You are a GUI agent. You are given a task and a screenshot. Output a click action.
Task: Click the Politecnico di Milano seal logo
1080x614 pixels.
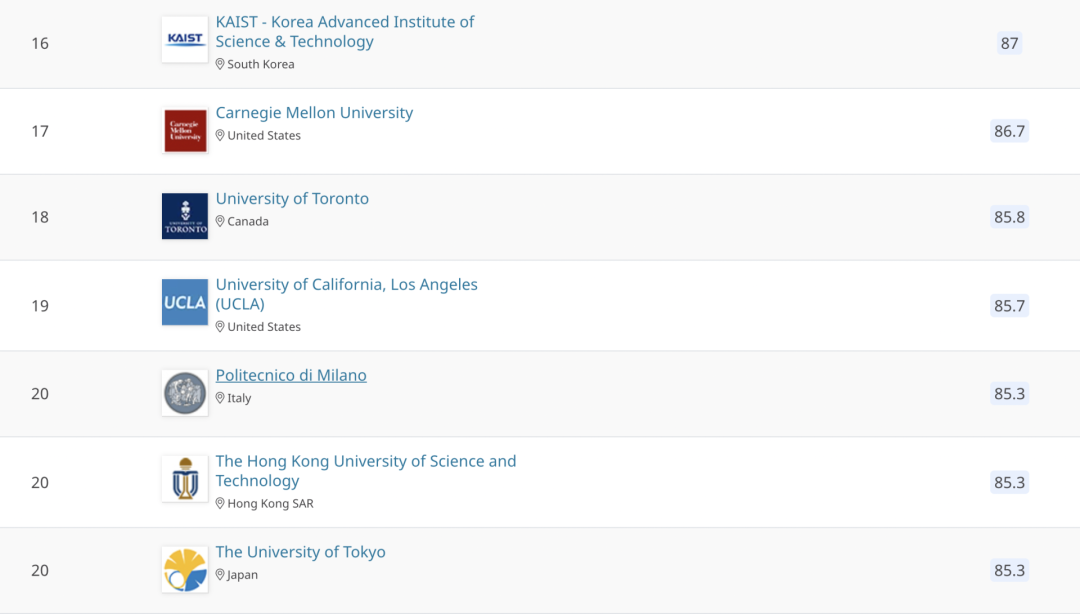185,393
